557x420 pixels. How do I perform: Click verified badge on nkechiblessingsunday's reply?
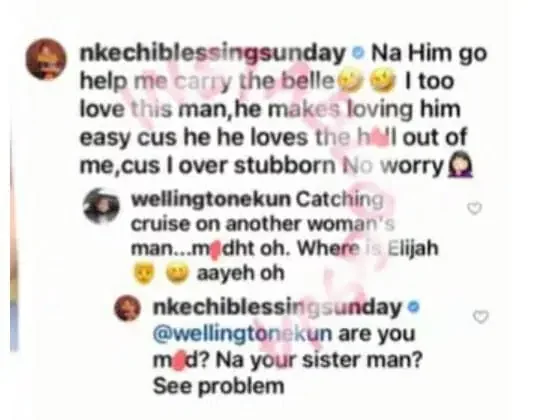point(414,306)
